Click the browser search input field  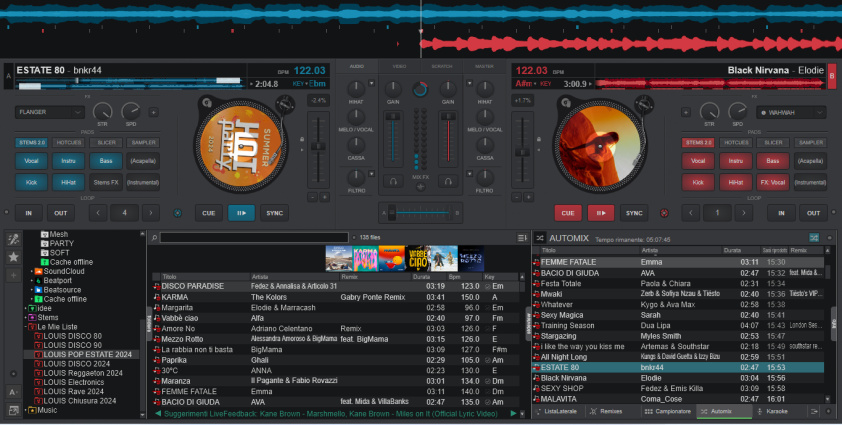pos(254,237)
